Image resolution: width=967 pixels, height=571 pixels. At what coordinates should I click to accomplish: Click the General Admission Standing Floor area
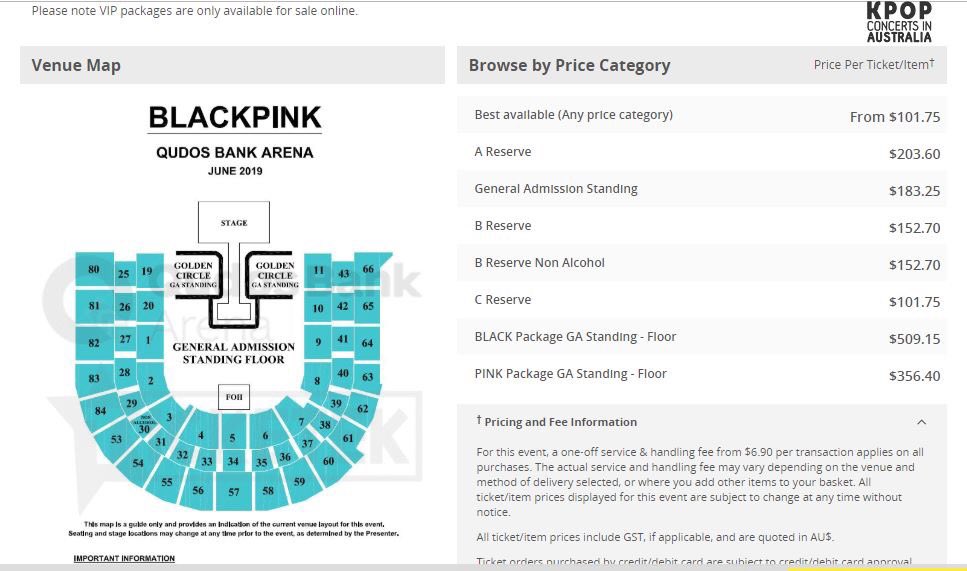[233, 353]
